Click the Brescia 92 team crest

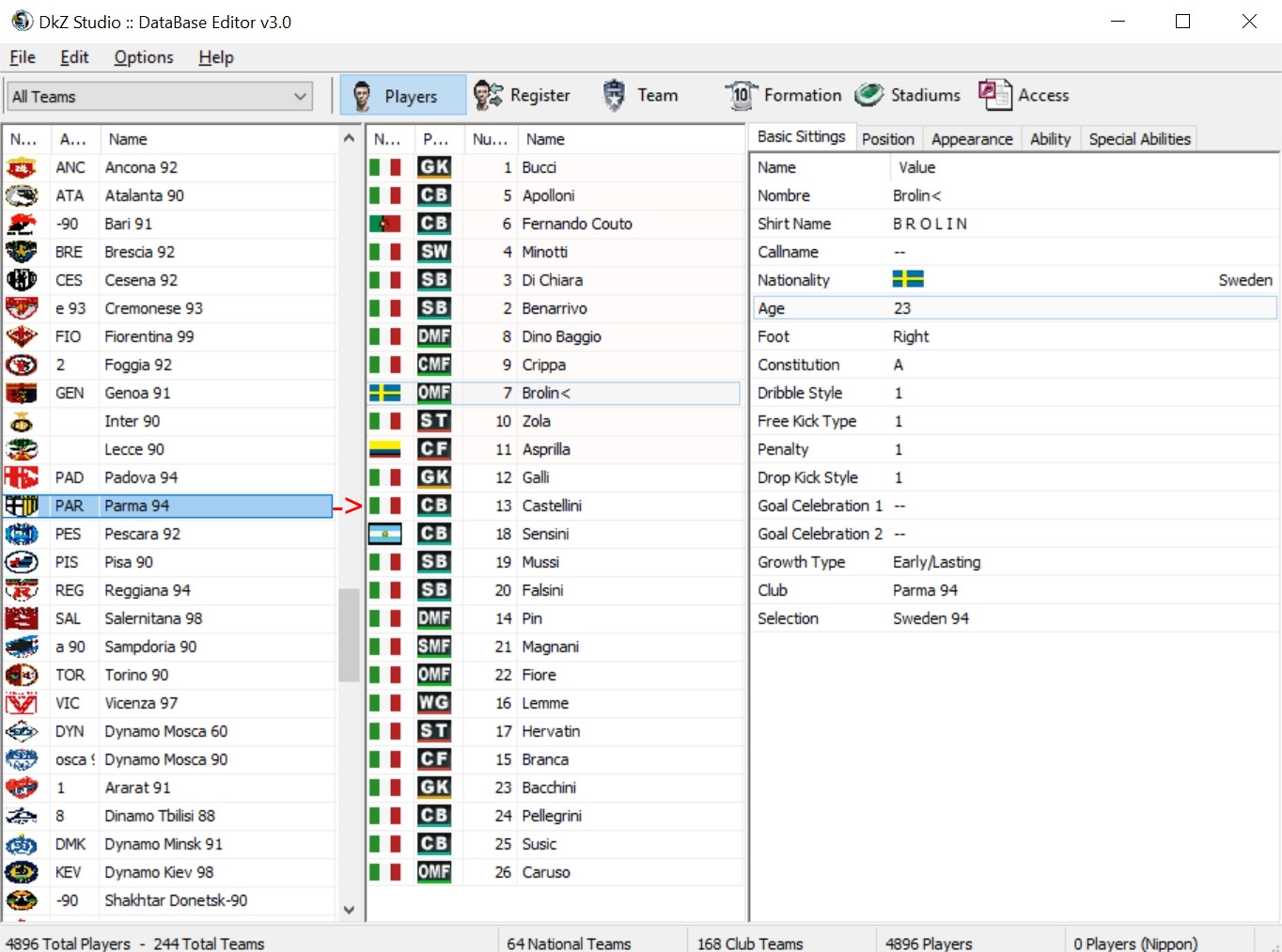coord(22,252)
